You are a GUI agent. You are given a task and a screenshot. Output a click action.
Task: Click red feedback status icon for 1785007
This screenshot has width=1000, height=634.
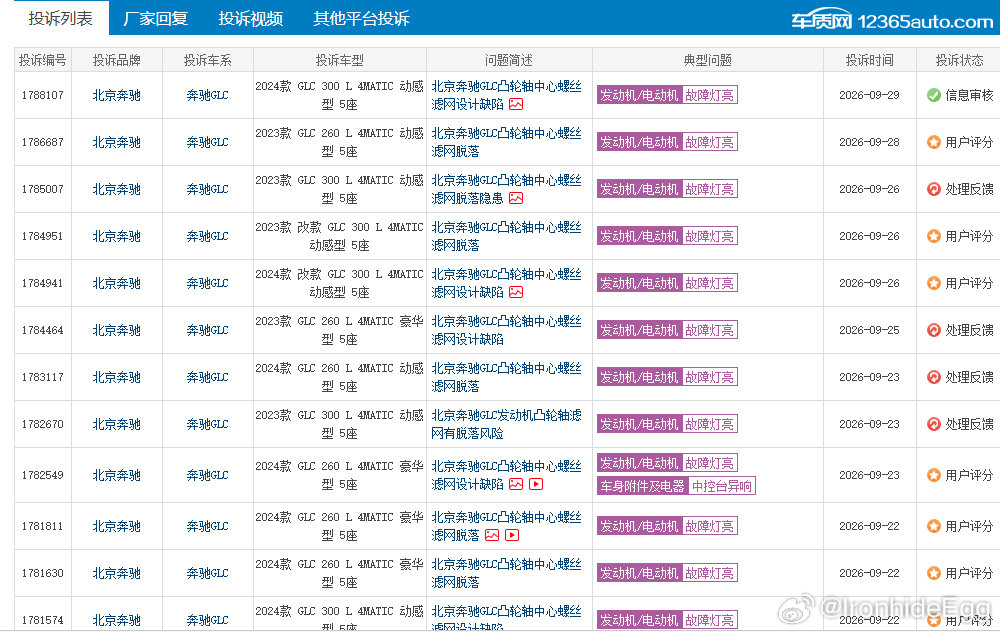(x=934, y=189)
